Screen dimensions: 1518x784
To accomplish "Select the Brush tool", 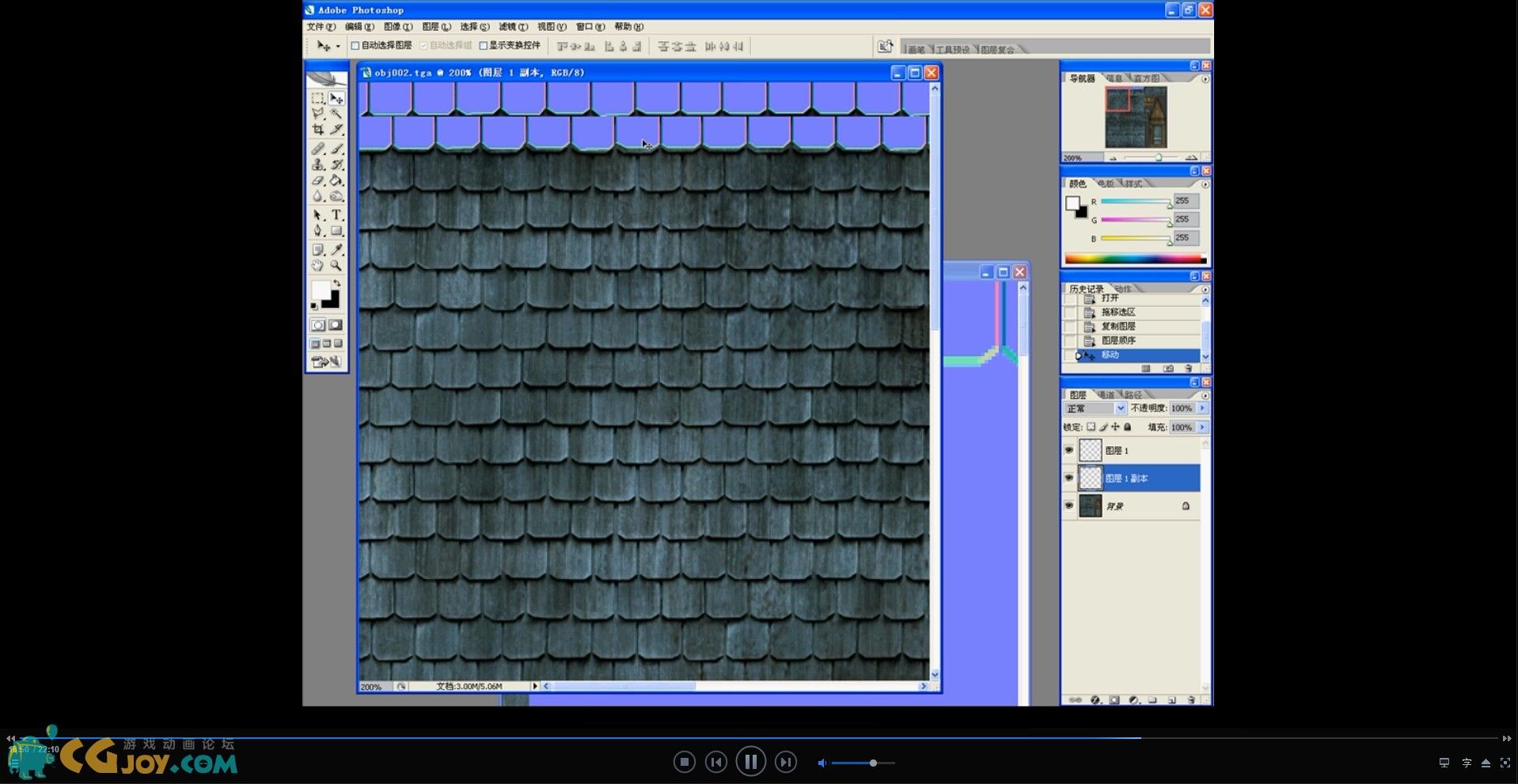I will (336, 149).
